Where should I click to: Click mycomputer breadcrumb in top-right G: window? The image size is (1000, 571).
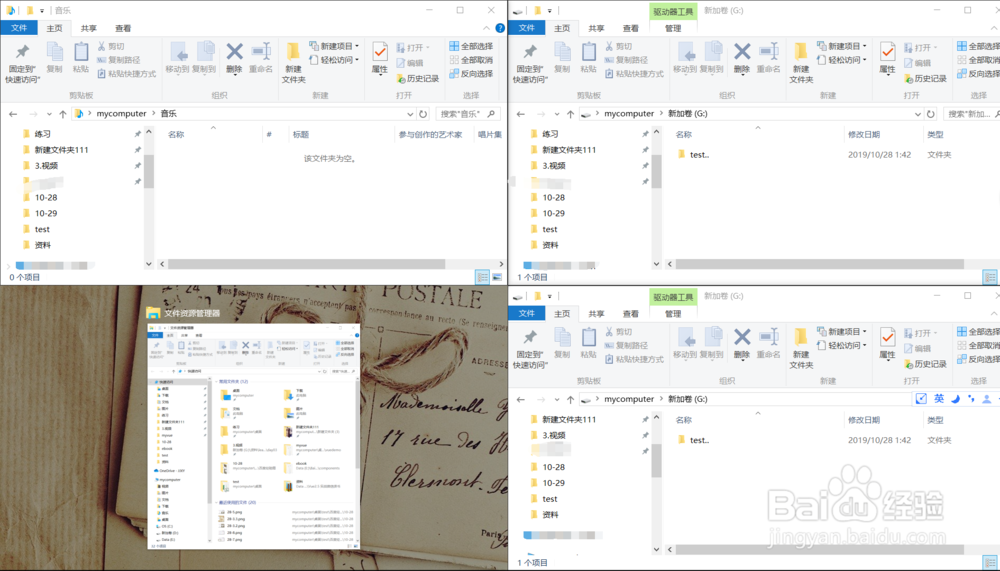click(x=629, y=114)
